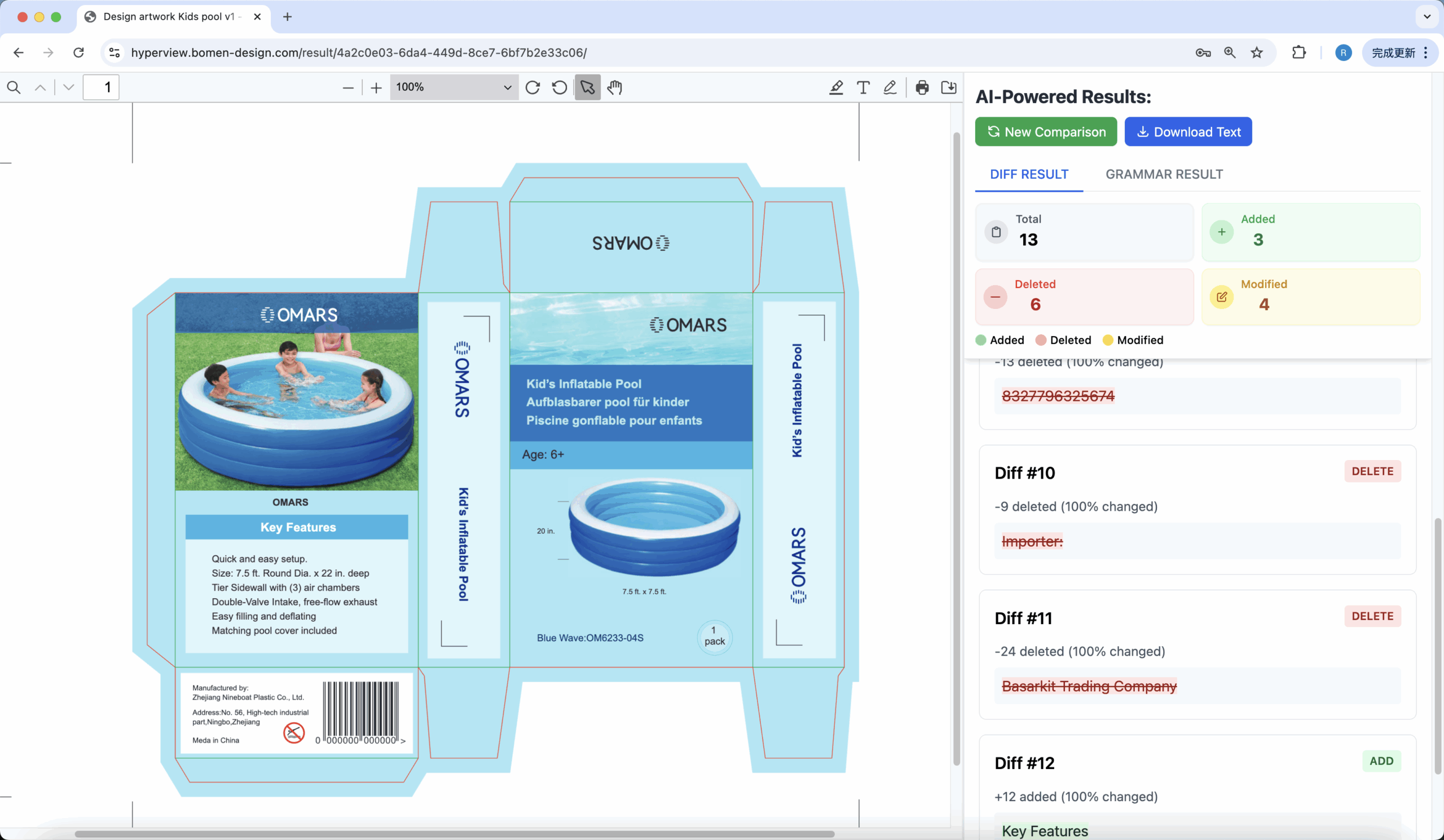Toggle the Added legend filter
The height and width of the screenshot is (840, 1444).
click(1000, 340)
